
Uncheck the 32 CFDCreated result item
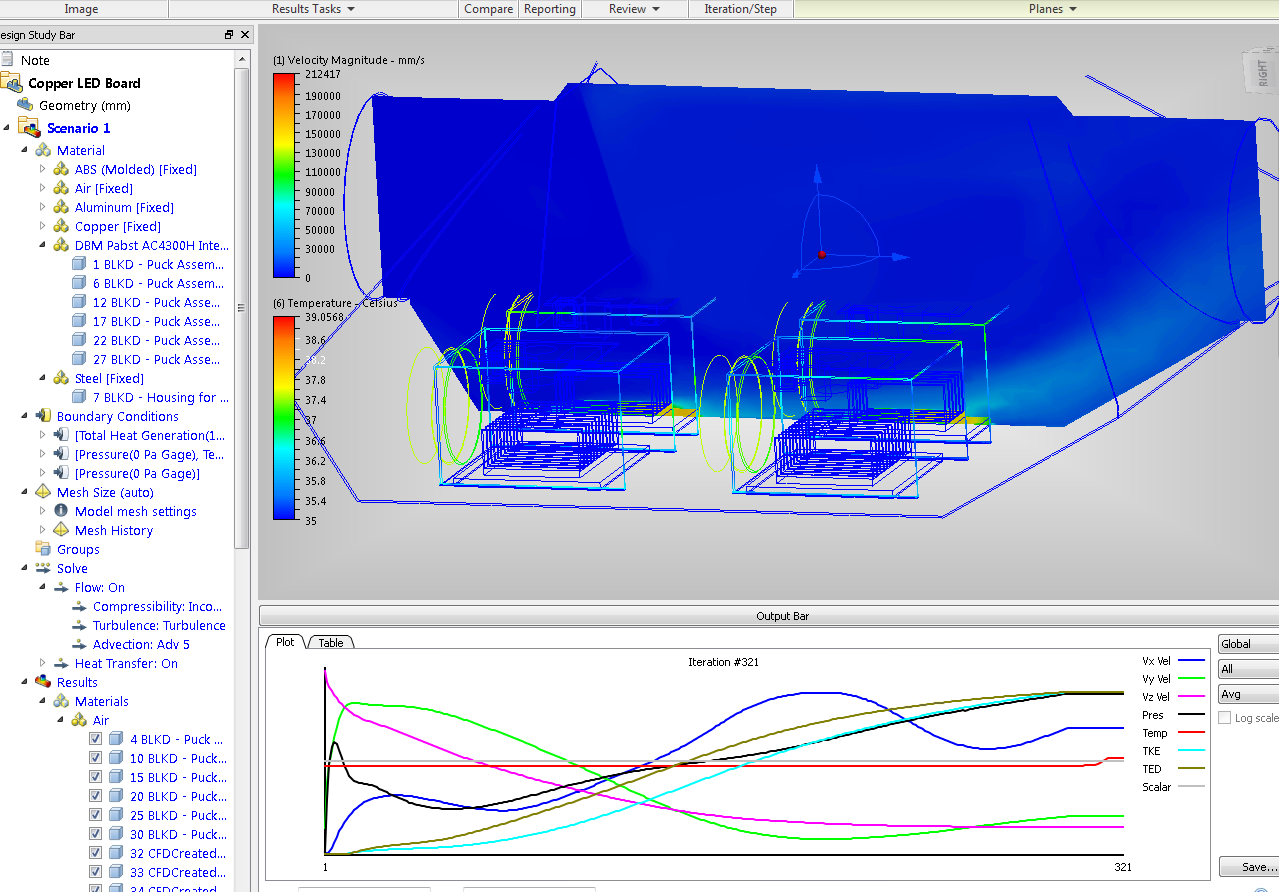[95, 852]
